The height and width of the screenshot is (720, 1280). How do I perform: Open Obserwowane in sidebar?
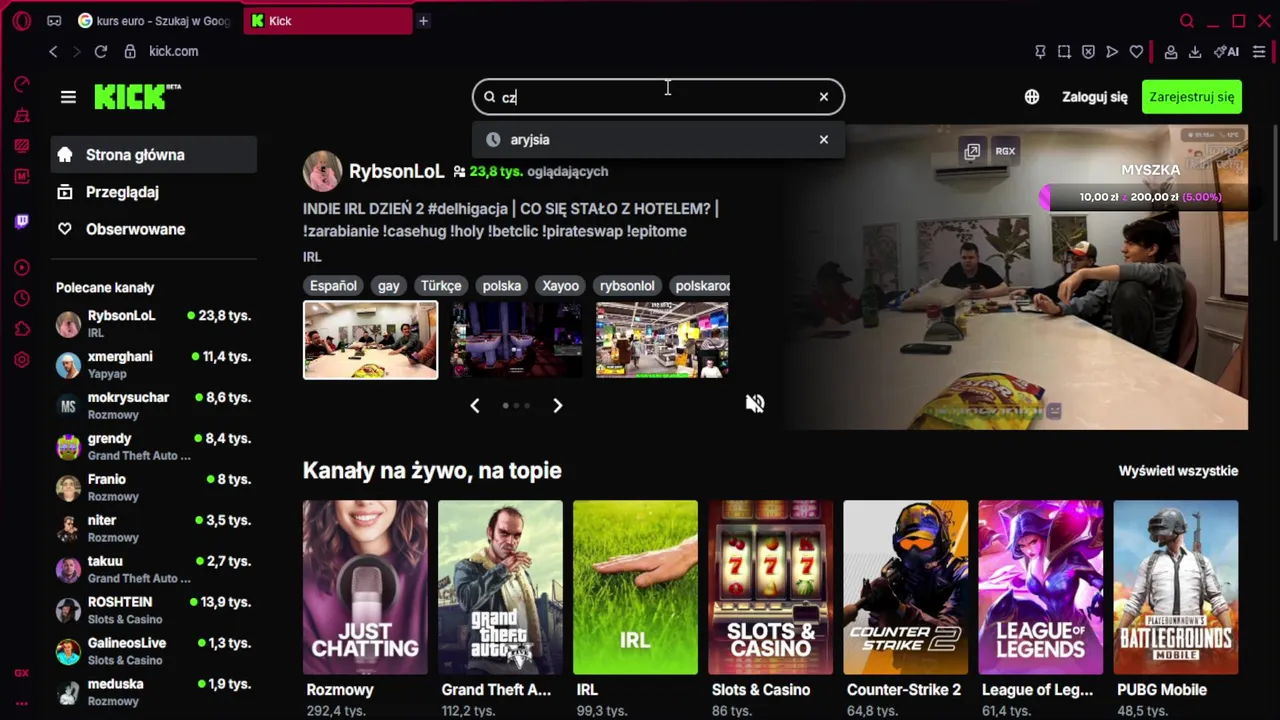[x=153, y=229]
